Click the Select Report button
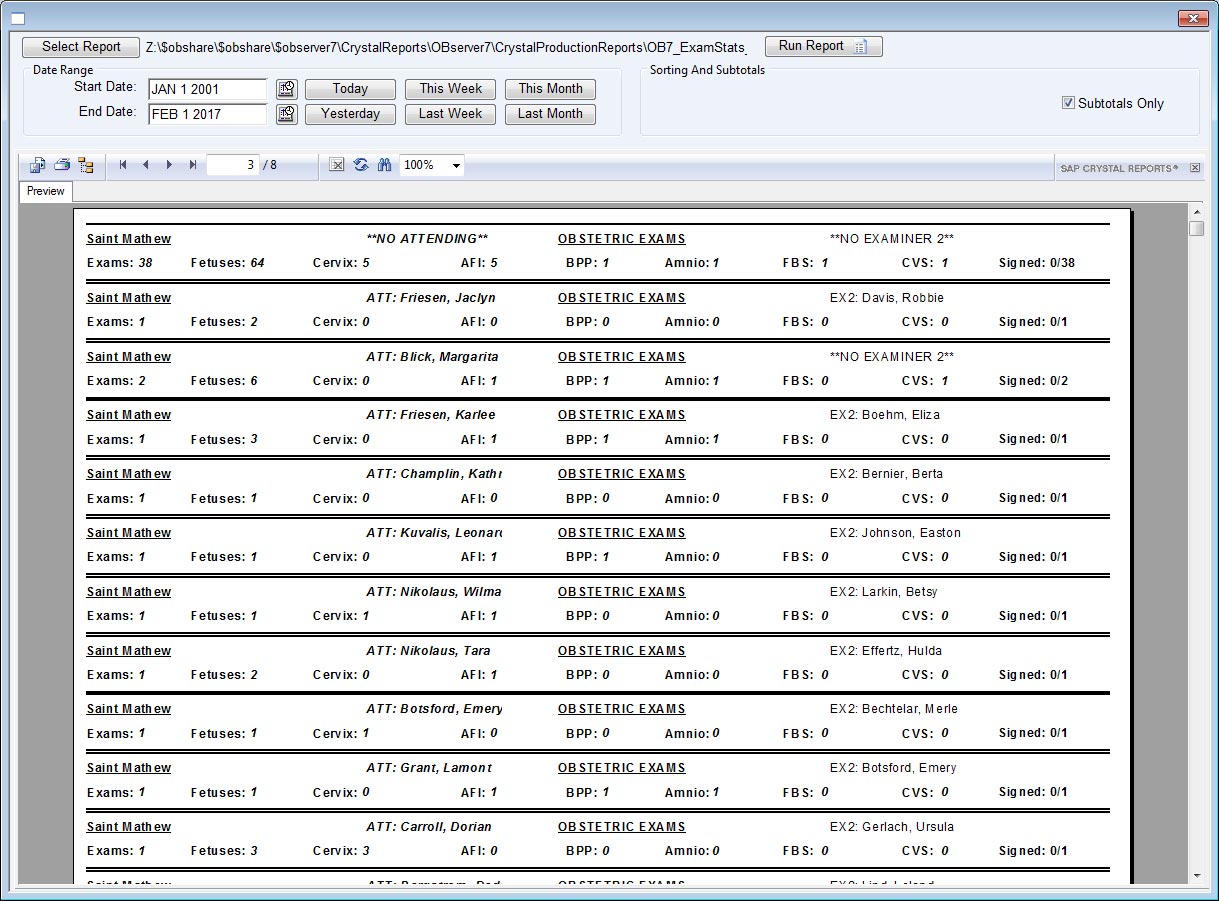This screenshot has width=1219, height=901. coord(81,47)
